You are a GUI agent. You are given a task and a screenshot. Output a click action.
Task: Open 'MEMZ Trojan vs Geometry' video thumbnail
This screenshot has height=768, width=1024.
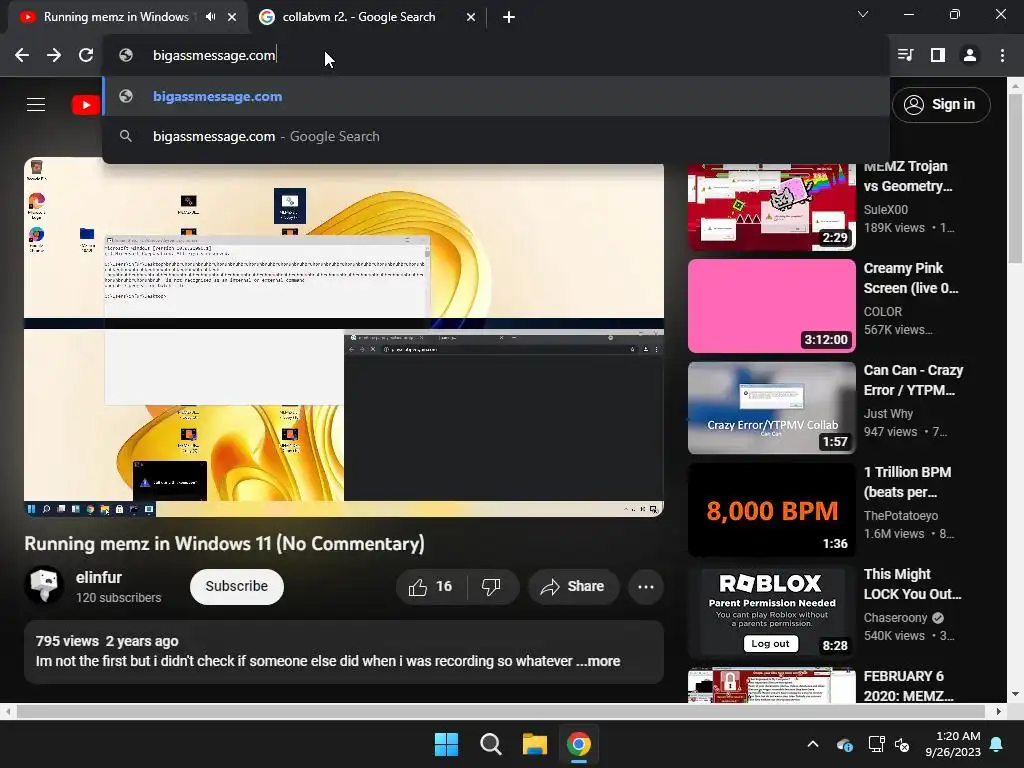point(771,207)
